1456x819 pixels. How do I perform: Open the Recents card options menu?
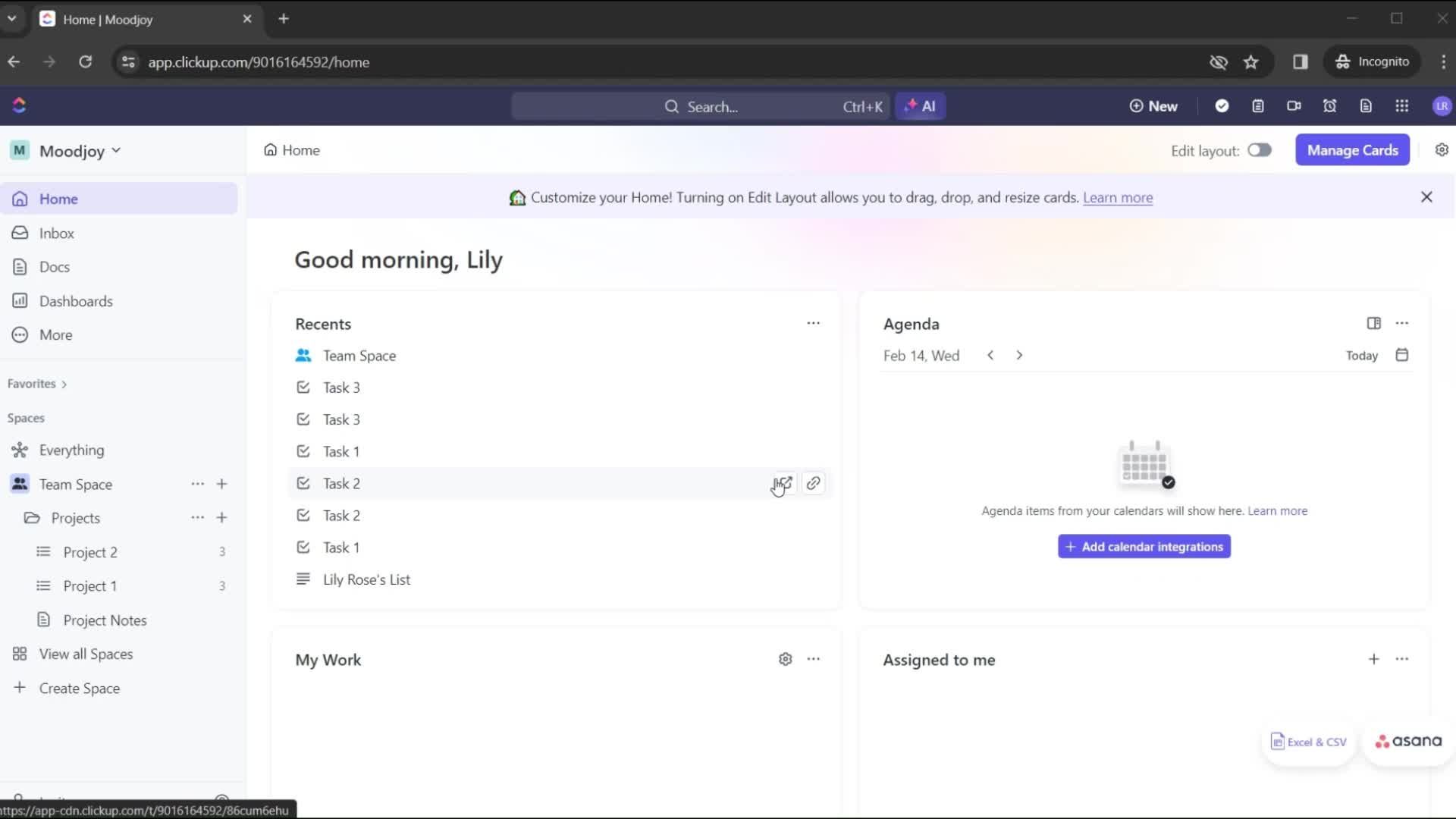(813, 323)
